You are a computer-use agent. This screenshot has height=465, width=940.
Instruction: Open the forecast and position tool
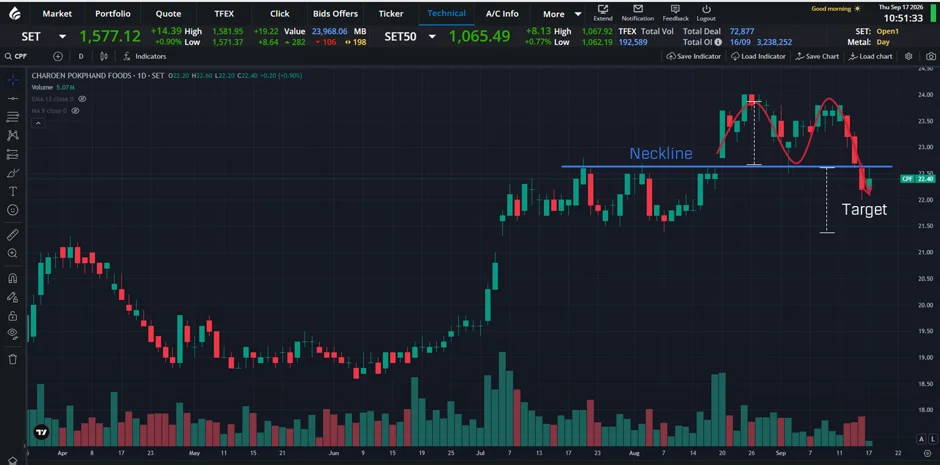(13, 154)
